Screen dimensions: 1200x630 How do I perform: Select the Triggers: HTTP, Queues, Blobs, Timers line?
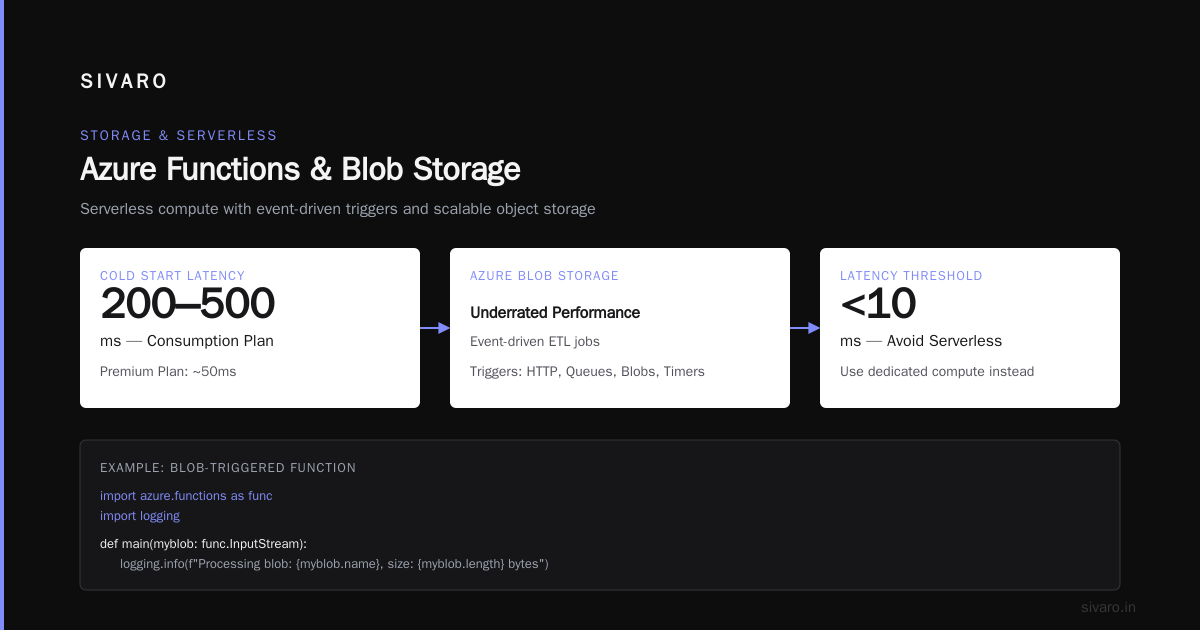pyautogui.click(x=587, y=371)
